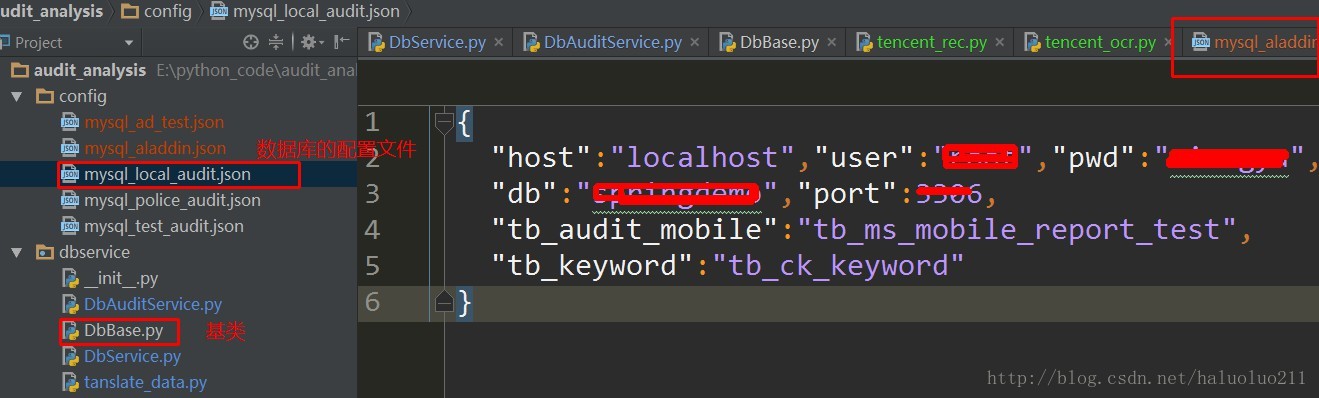Click the Scroll from Source target icon
Screen dimensions: 1319x398
(x=251, y=42)
